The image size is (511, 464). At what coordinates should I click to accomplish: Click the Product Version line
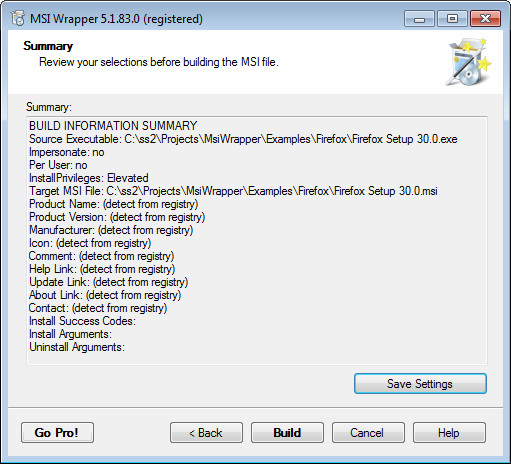(117, 217)
